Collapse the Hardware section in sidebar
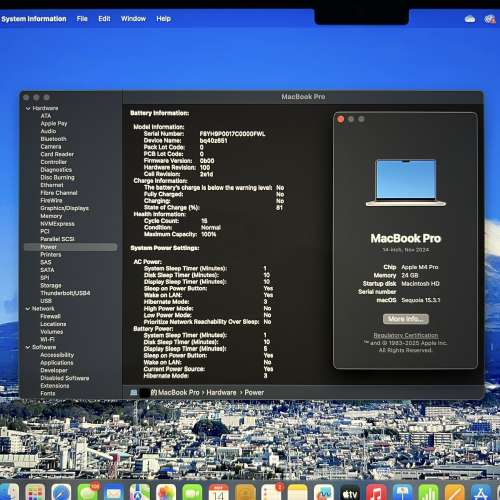 (28, 108)
